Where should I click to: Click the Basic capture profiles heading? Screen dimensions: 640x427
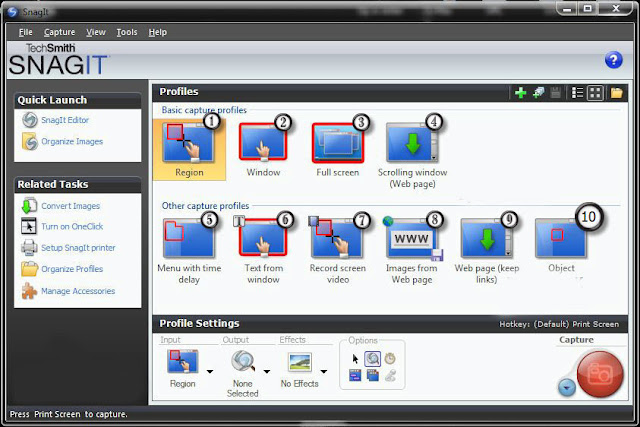(204, 110)
